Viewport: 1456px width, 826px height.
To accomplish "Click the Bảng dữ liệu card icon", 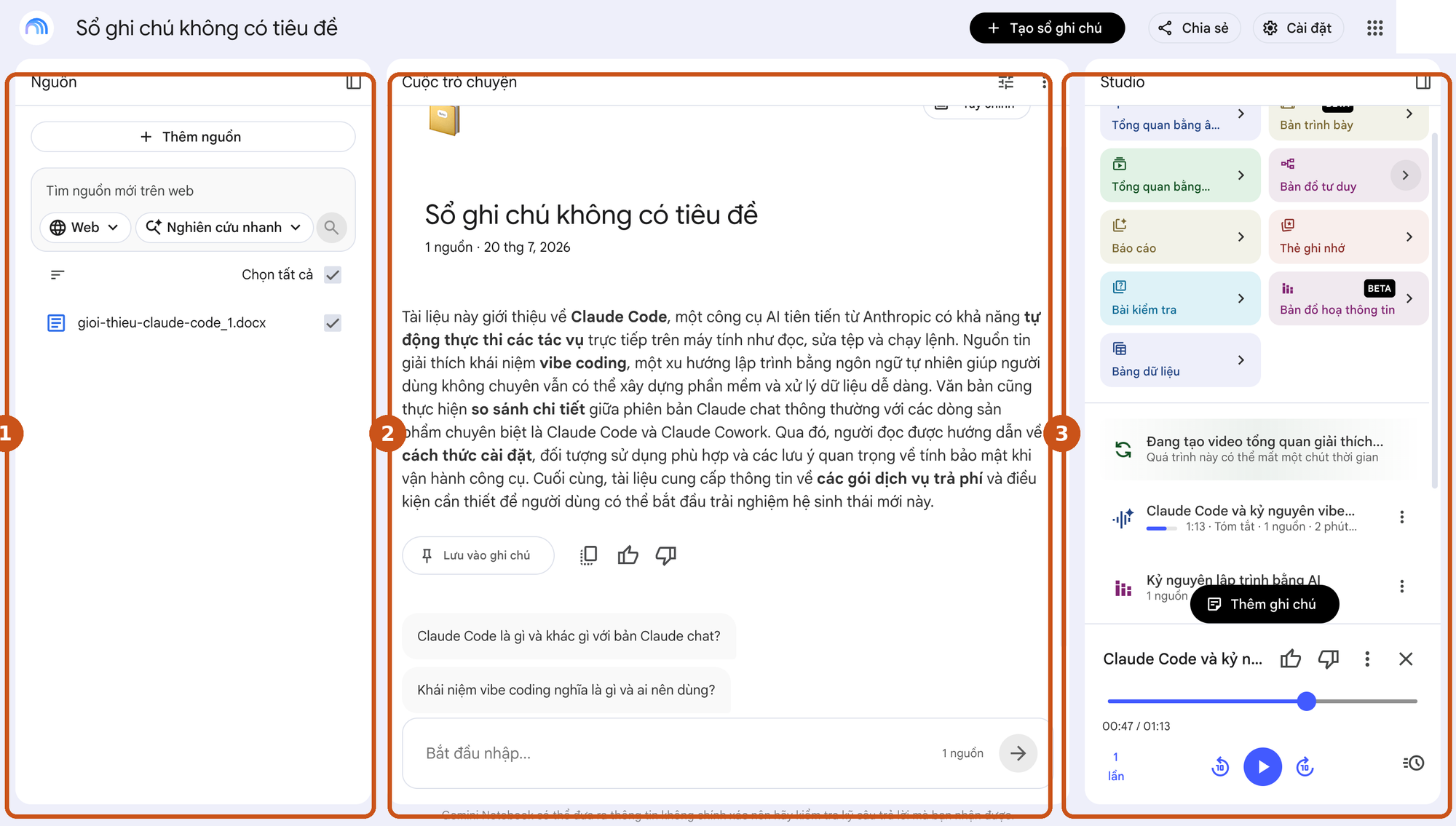I will (1120, 349).
